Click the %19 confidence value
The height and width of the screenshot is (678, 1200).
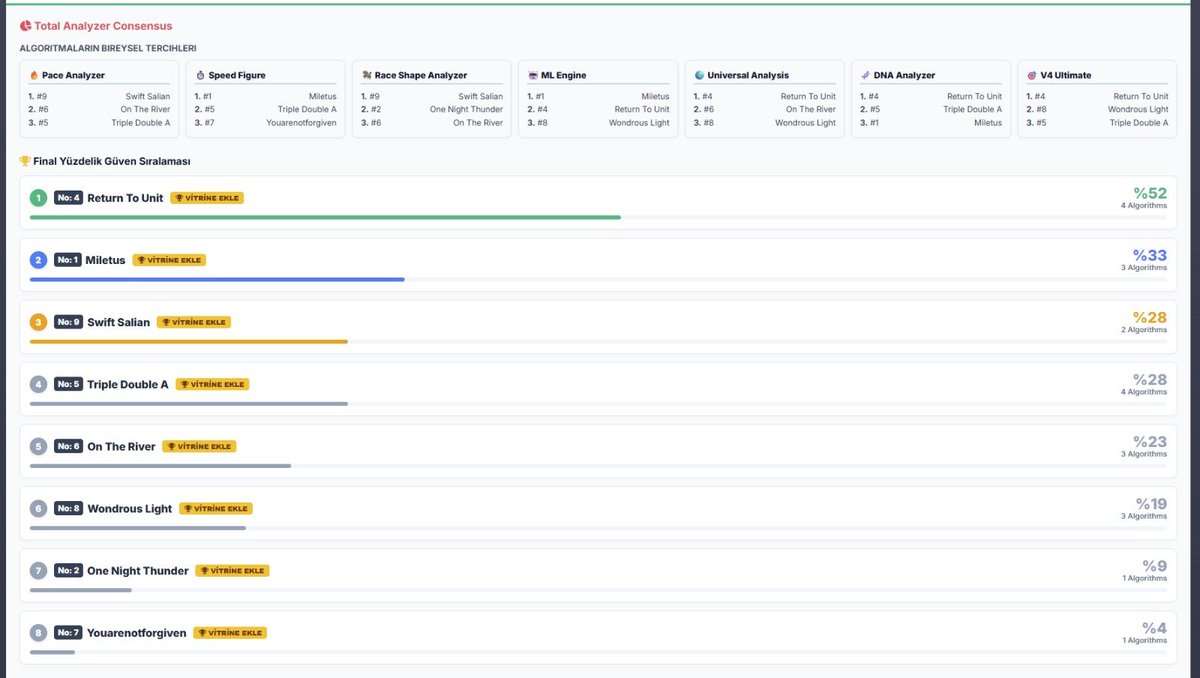pyautogui.click(x=1151, y=504)
